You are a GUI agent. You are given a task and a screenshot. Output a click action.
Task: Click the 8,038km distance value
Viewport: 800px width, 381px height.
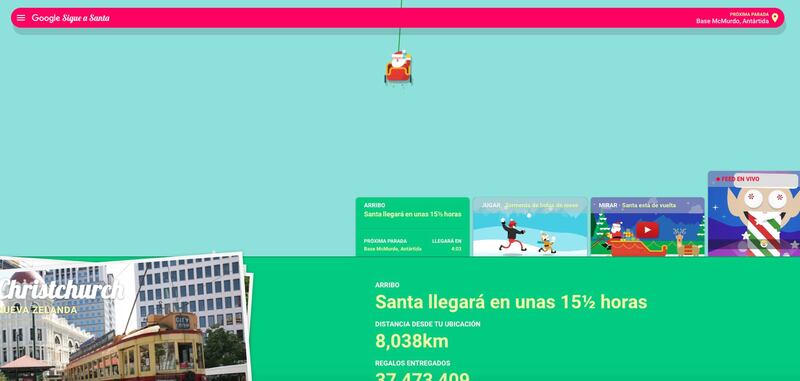[412, 341]
